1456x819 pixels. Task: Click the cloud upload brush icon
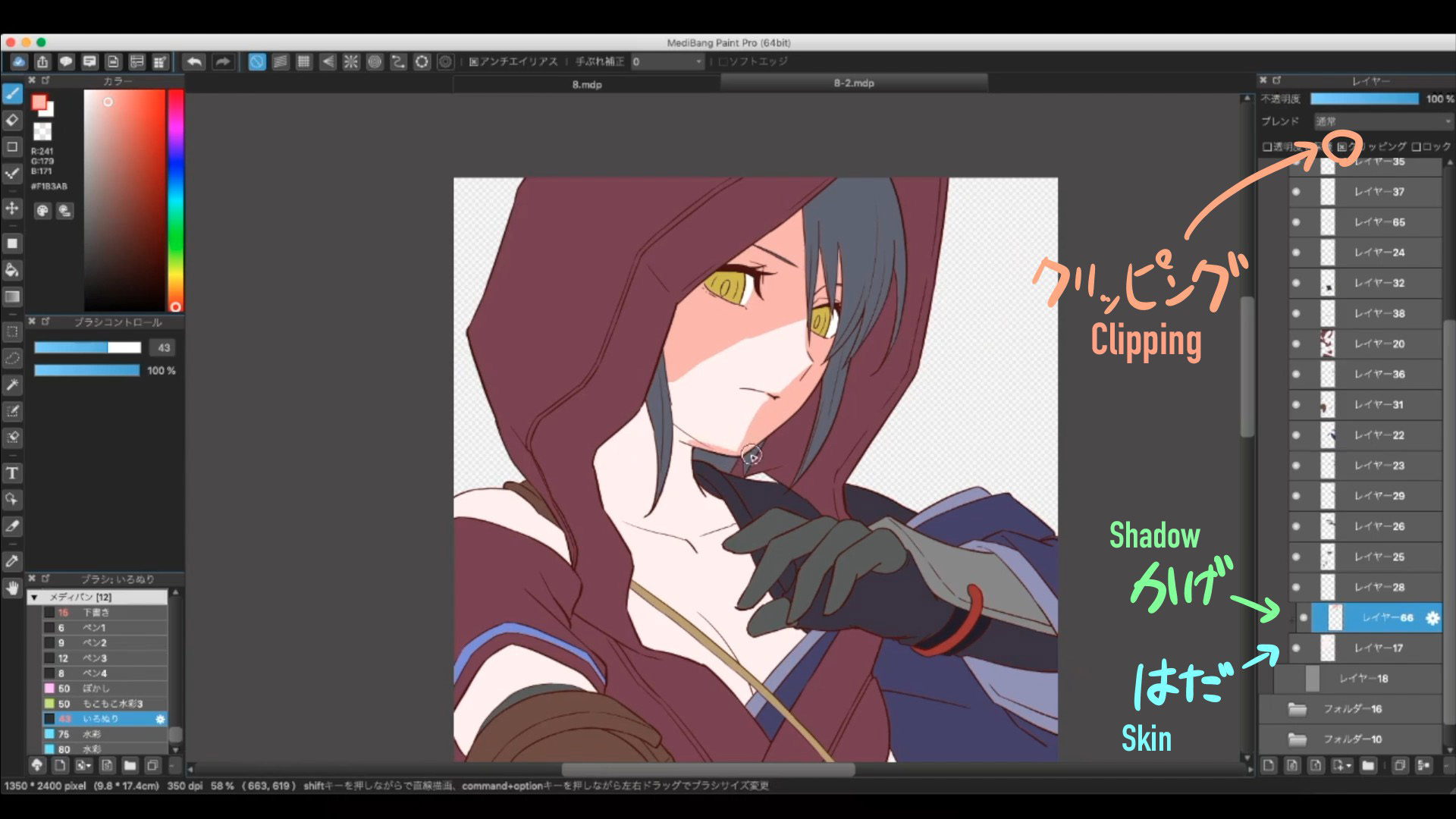(x=36, y=765)
